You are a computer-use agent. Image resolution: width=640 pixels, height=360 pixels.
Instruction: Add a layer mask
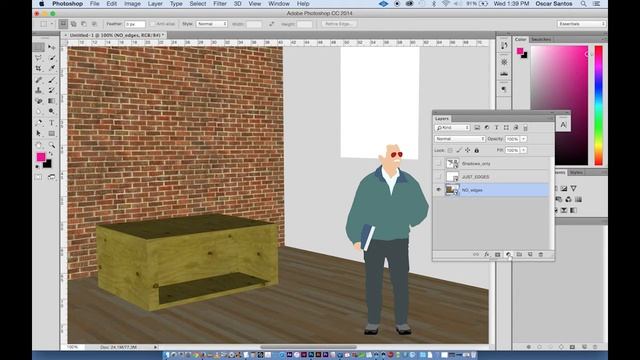(498, 254)
